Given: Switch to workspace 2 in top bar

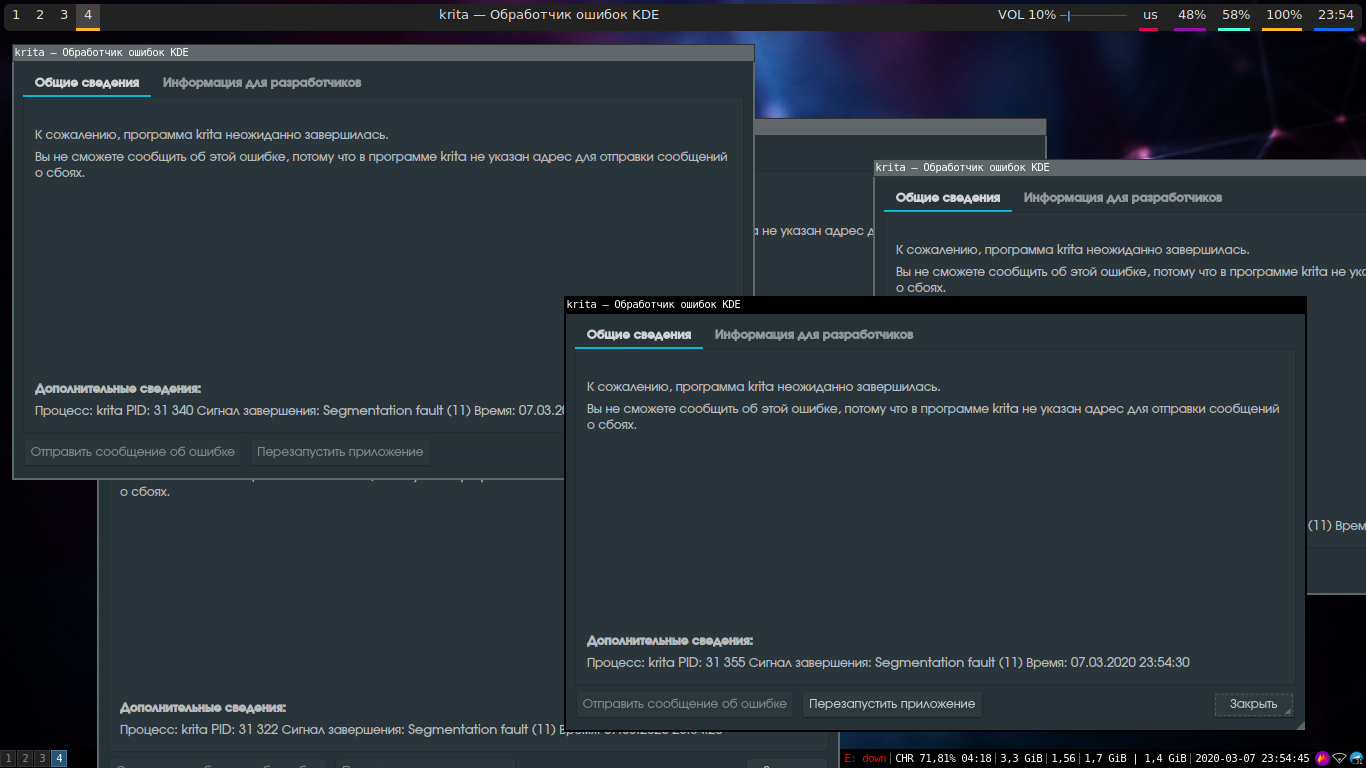Looking at the screenshot, I should [x=40, y=15].
